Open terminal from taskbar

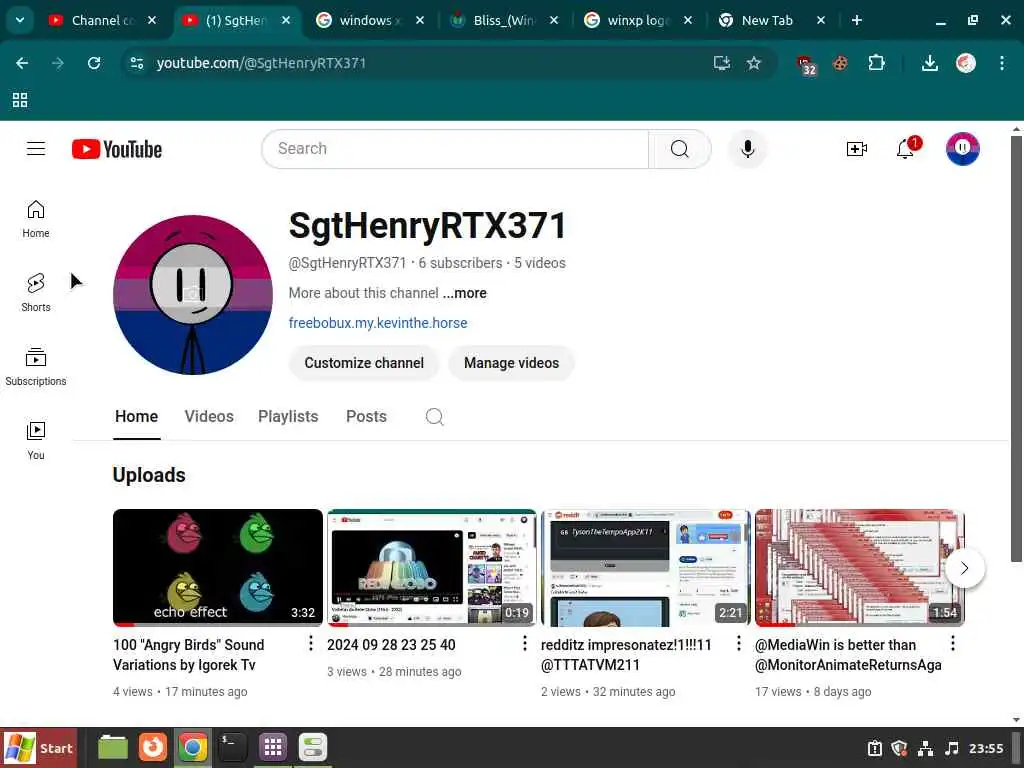(x=232, y=747)
